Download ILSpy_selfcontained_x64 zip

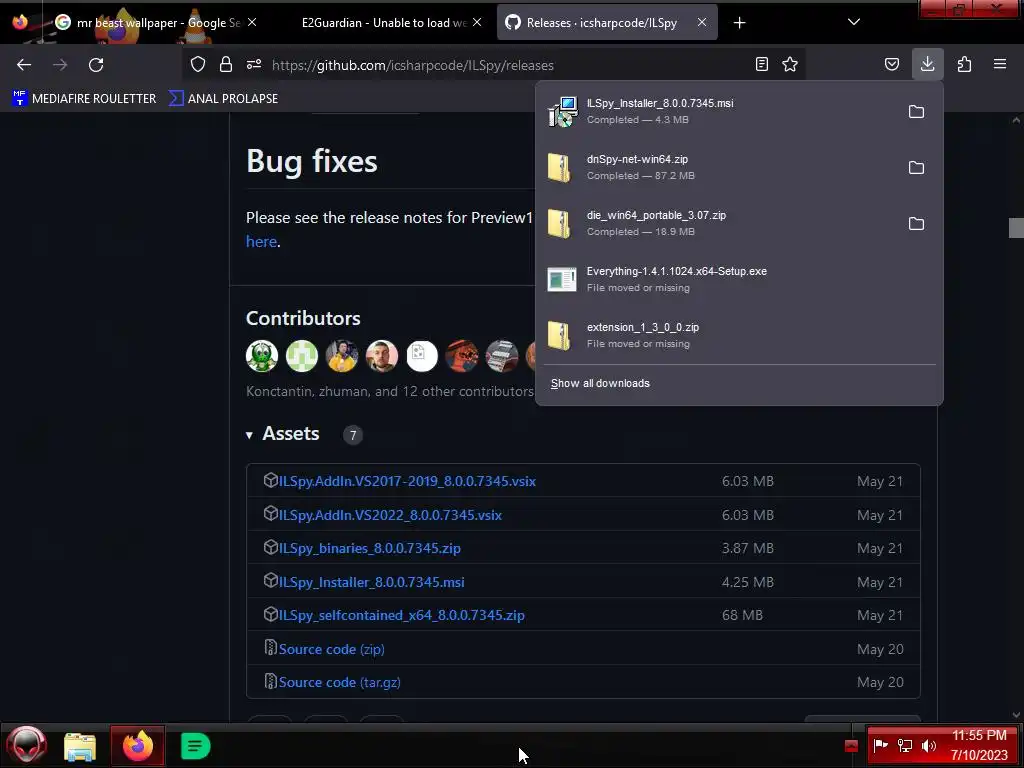tap(402, 615)
